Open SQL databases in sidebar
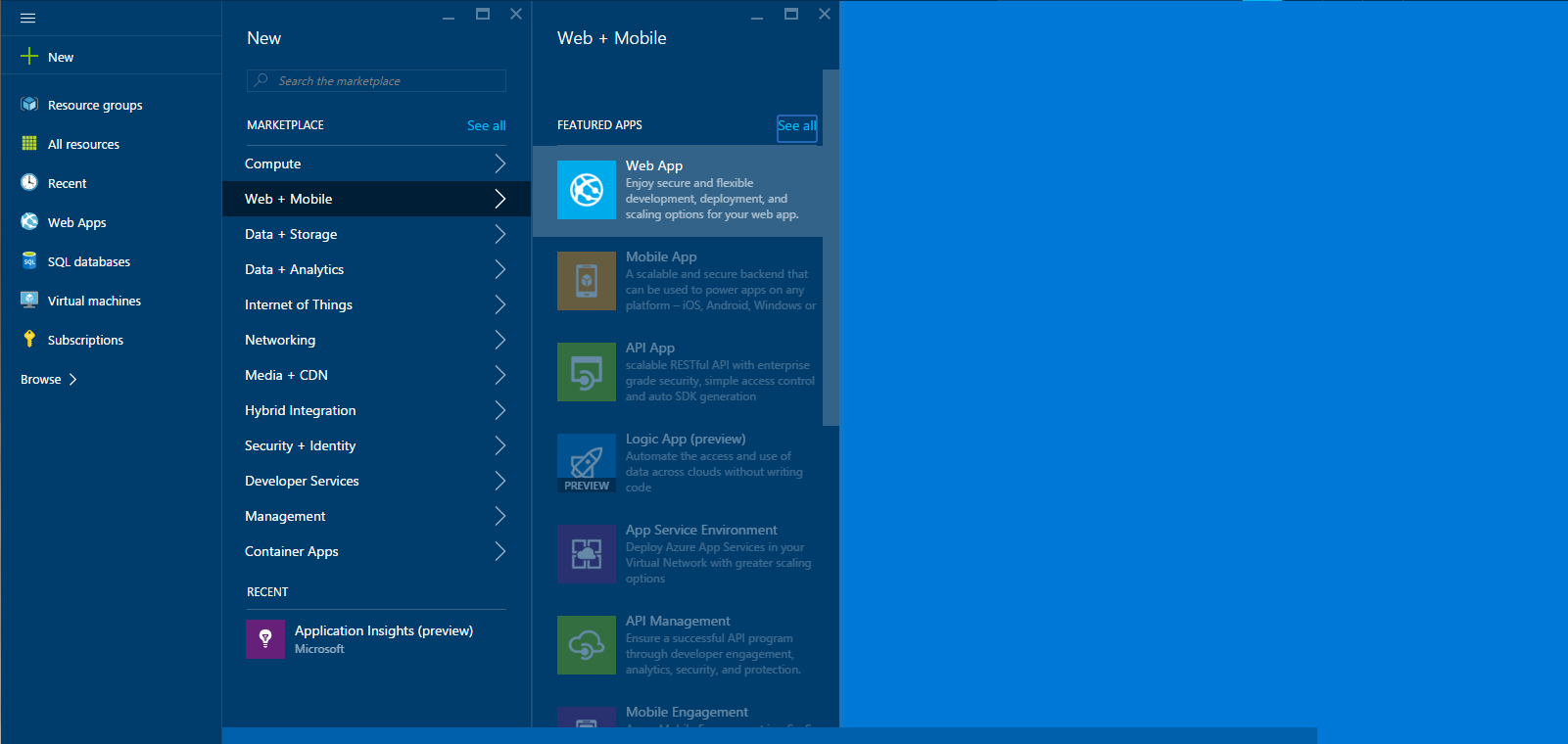 click(x=111, y=261)
